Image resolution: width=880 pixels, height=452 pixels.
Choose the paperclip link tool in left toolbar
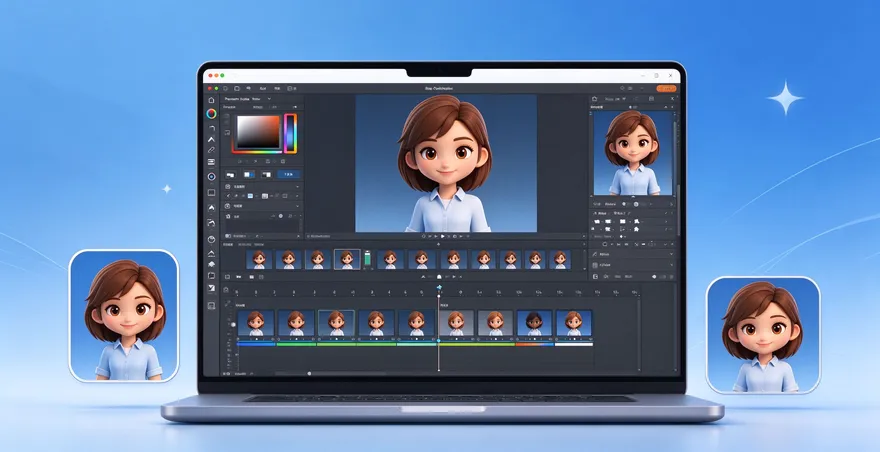point(211,150)
